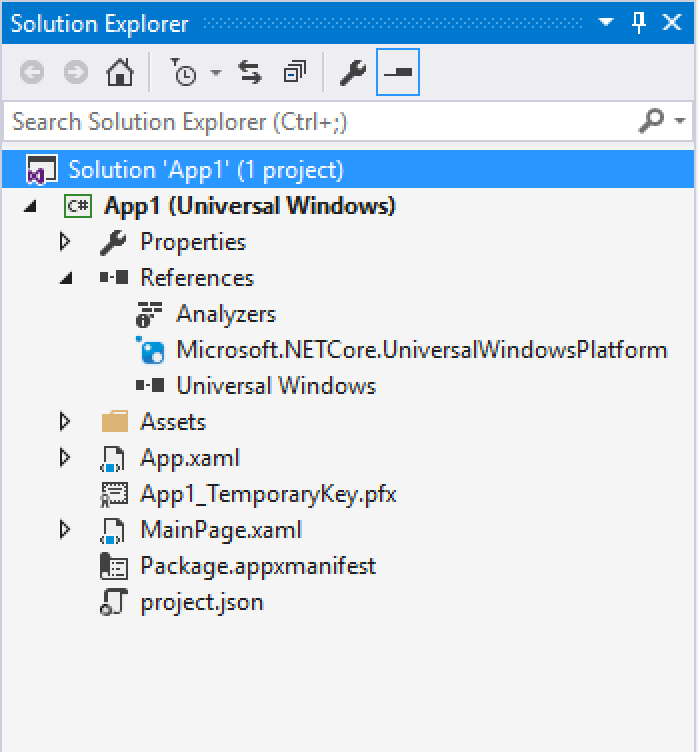Select the project.json file
The height and width of the screenshot is (752, 698).
point(201,602)
